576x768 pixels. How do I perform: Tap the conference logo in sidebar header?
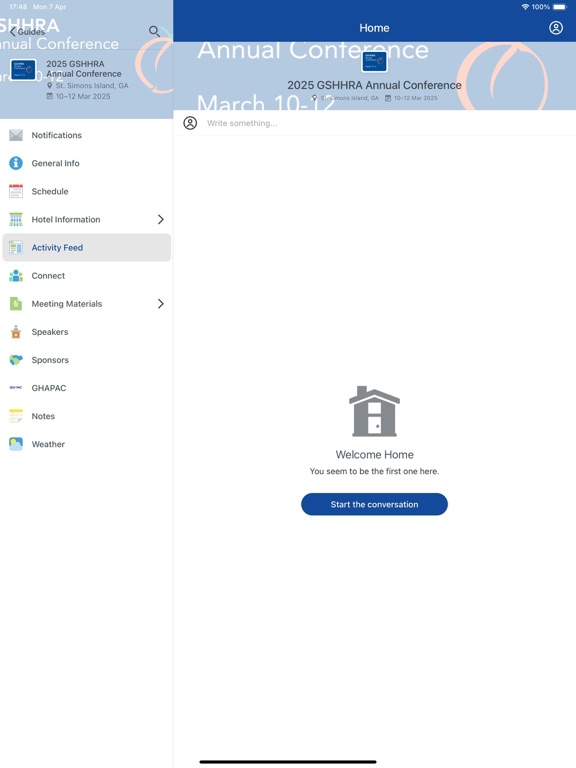click(23, 70)
